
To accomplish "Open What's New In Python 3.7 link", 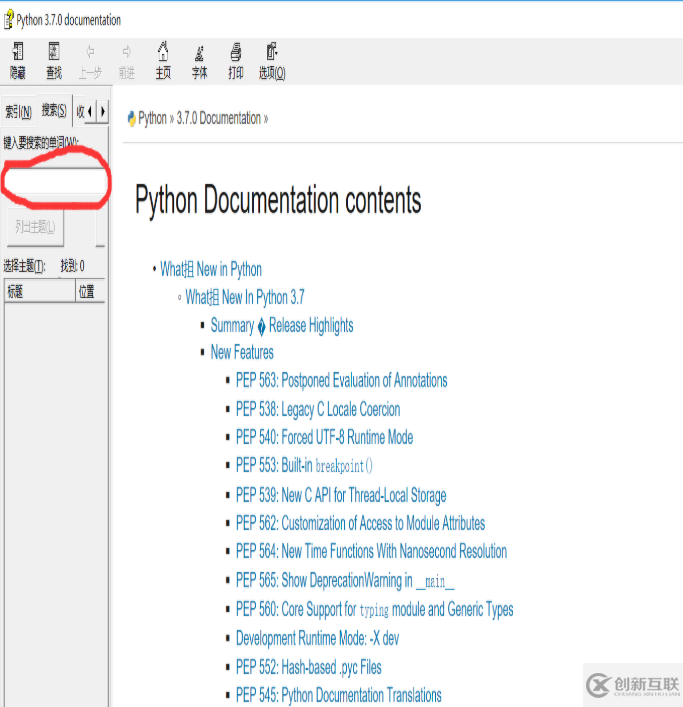I will [x=245, y=297].
